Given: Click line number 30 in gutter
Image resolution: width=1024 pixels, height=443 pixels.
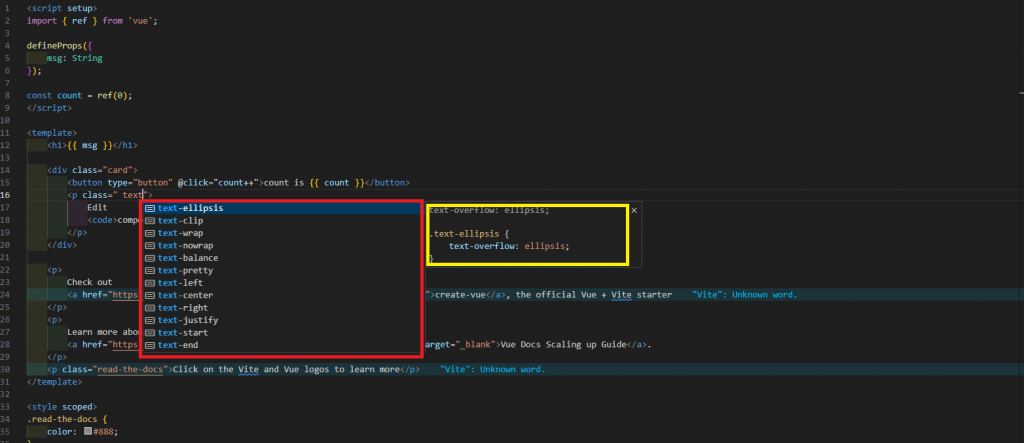Looking at the screenshot, I should (x=5, y=369).
